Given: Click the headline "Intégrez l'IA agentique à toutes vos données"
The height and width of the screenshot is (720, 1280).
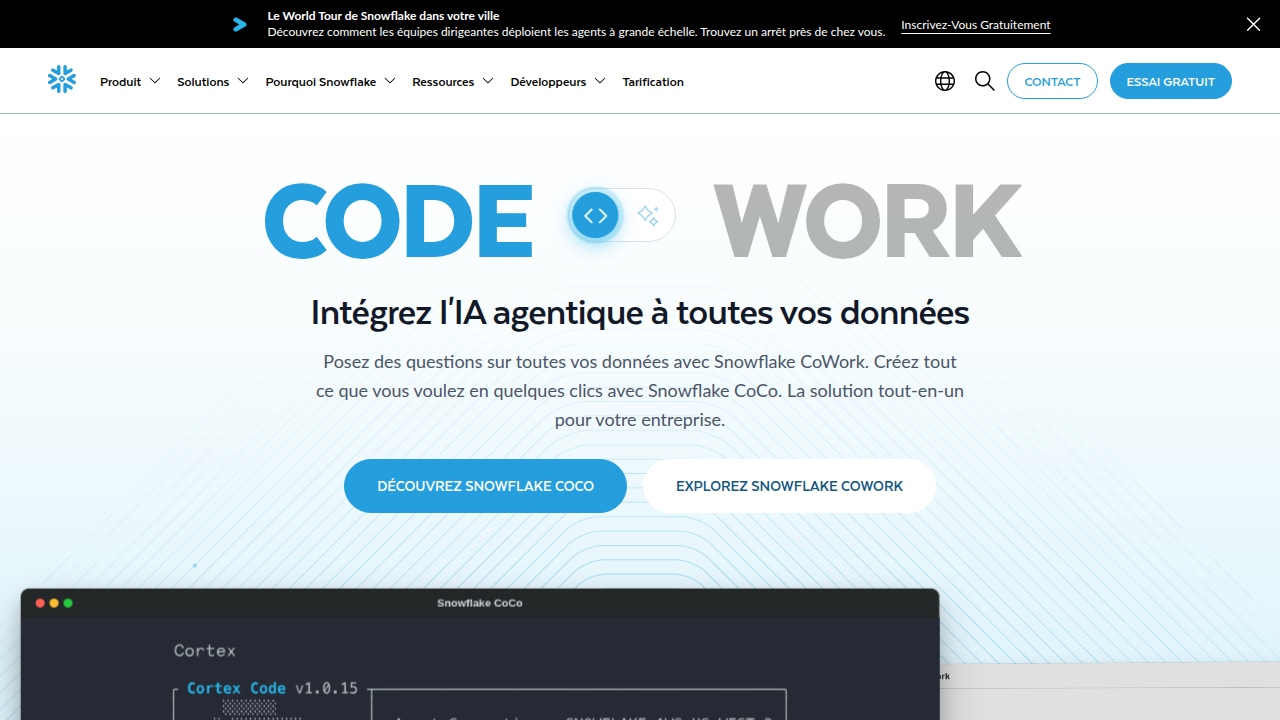Looking at the screenshot, I should pyautogui.click(x=640, y=312).
